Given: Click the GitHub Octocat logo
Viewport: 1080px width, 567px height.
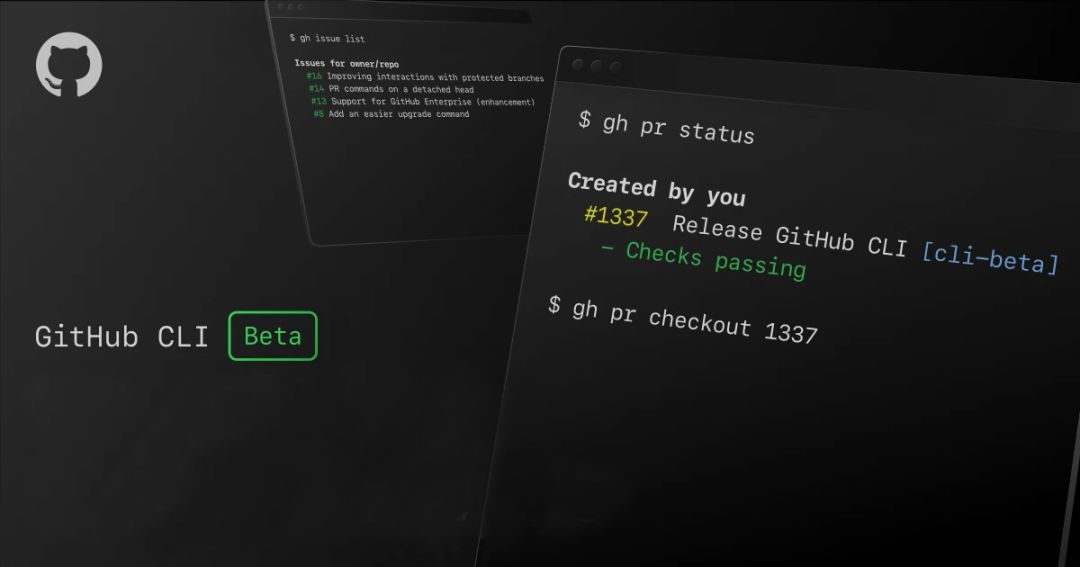Looking at the screenshot, I should coord(69,64).
